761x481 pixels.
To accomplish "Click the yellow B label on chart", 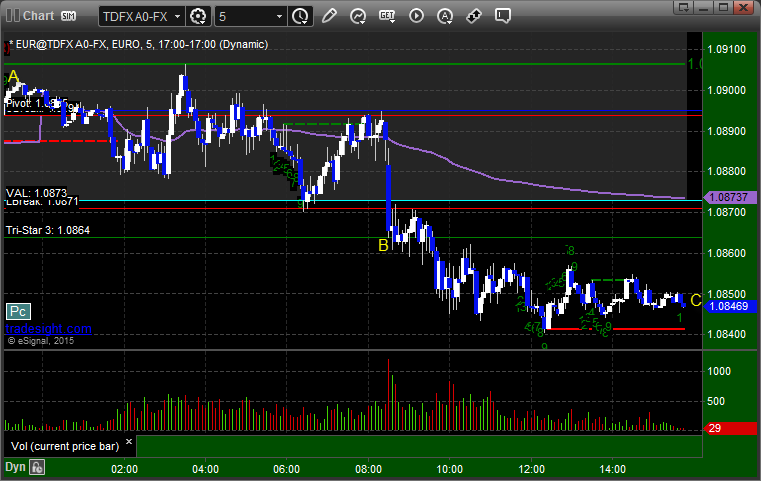I will (383, 245).
